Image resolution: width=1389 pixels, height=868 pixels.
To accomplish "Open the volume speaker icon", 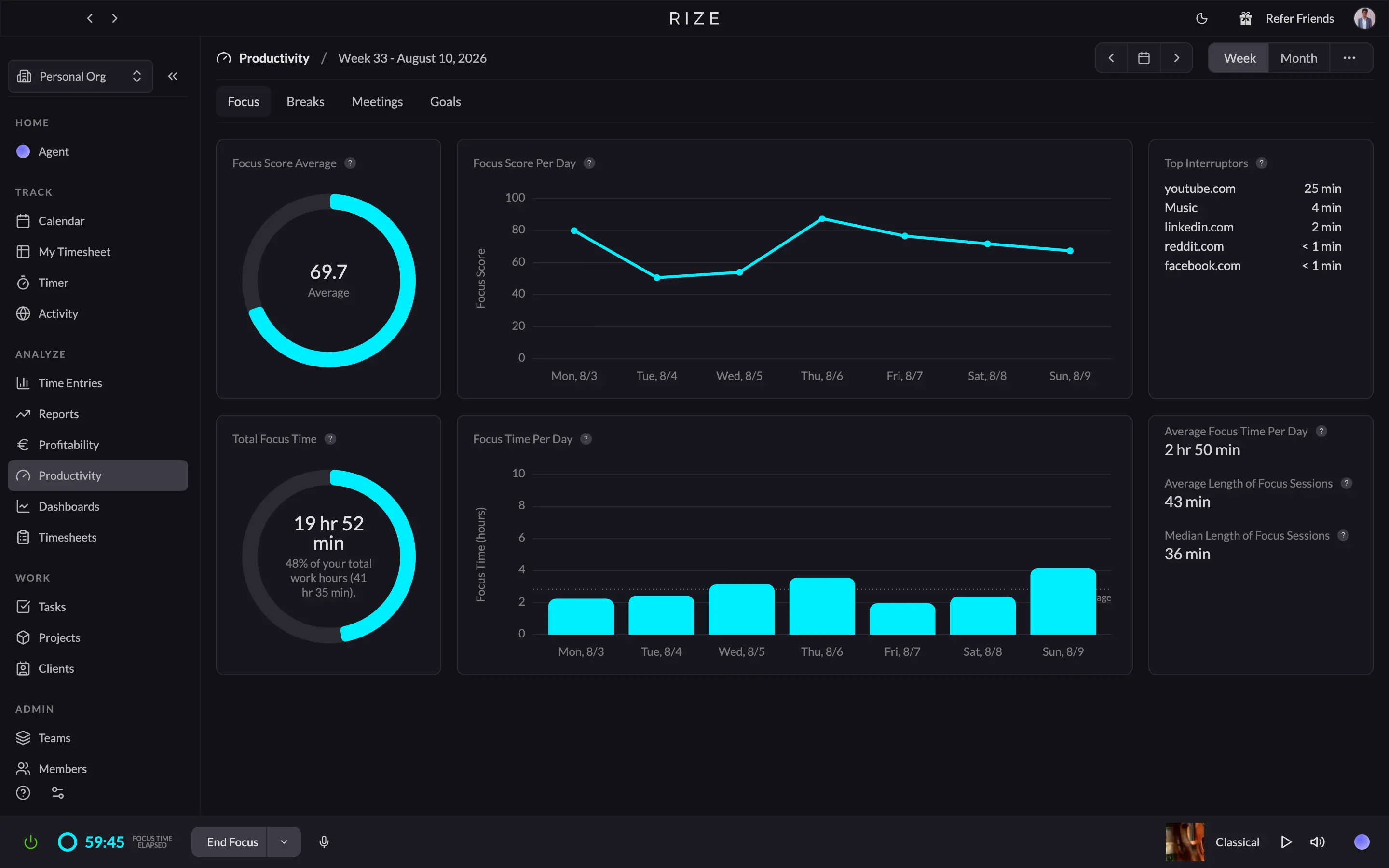I will (1317, 842).
